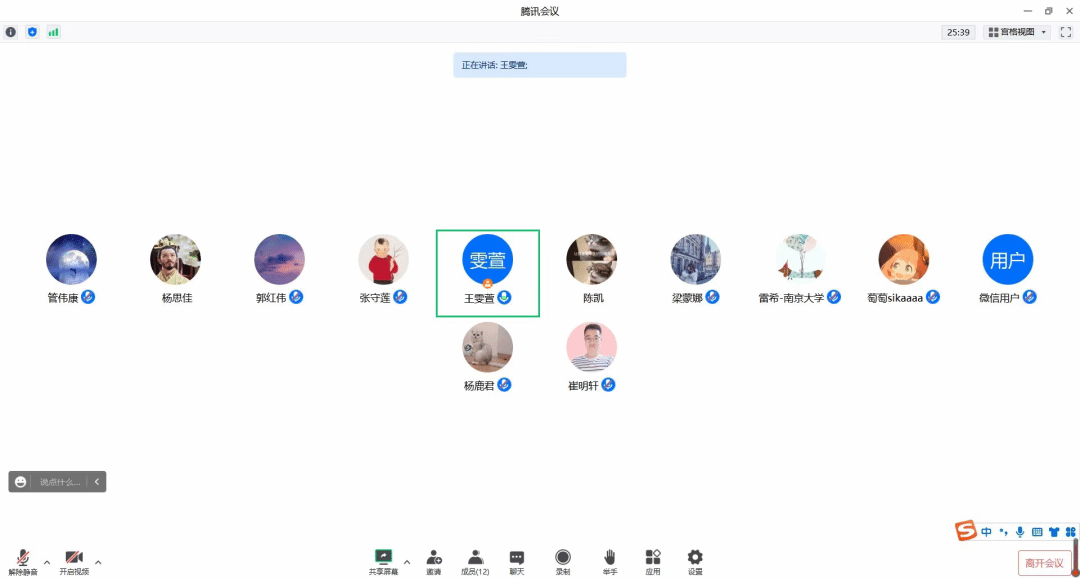Select 崔明轩 participant avatar

[x=591, y=347]
